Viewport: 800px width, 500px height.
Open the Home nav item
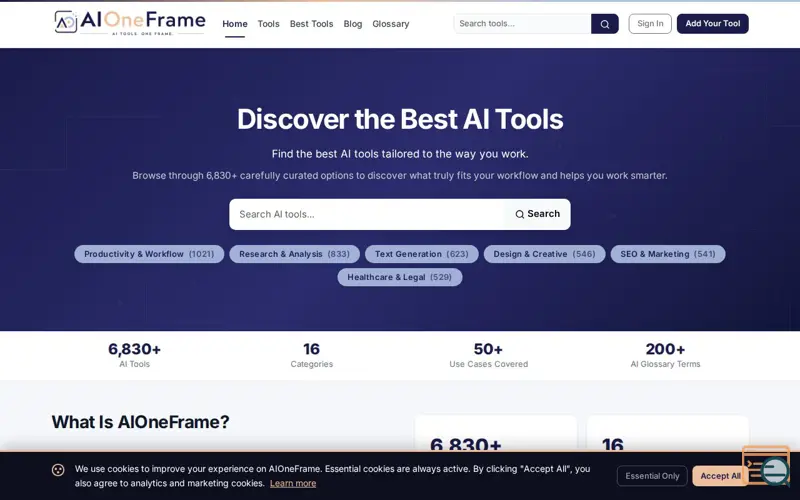[235, 24]
